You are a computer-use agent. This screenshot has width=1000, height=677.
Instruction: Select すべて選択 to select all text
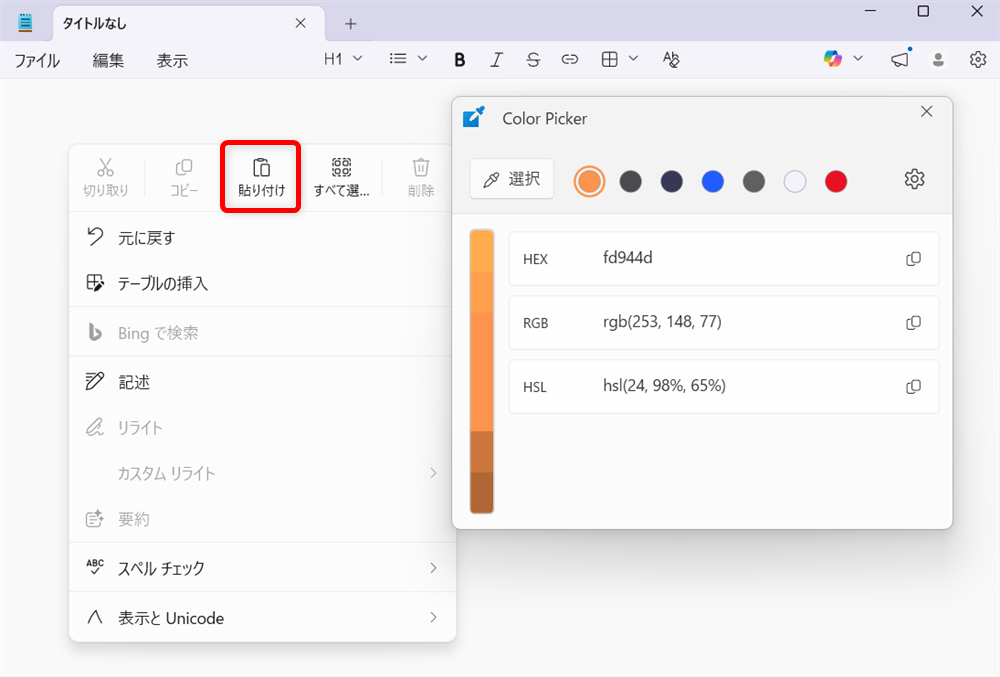(342, 177)
